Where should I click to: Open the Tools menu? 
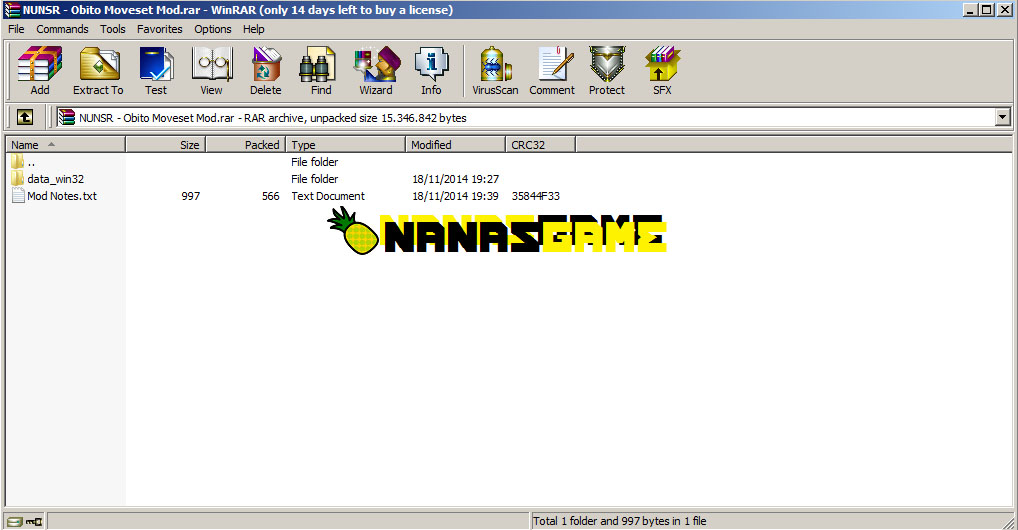click(112, 29)
